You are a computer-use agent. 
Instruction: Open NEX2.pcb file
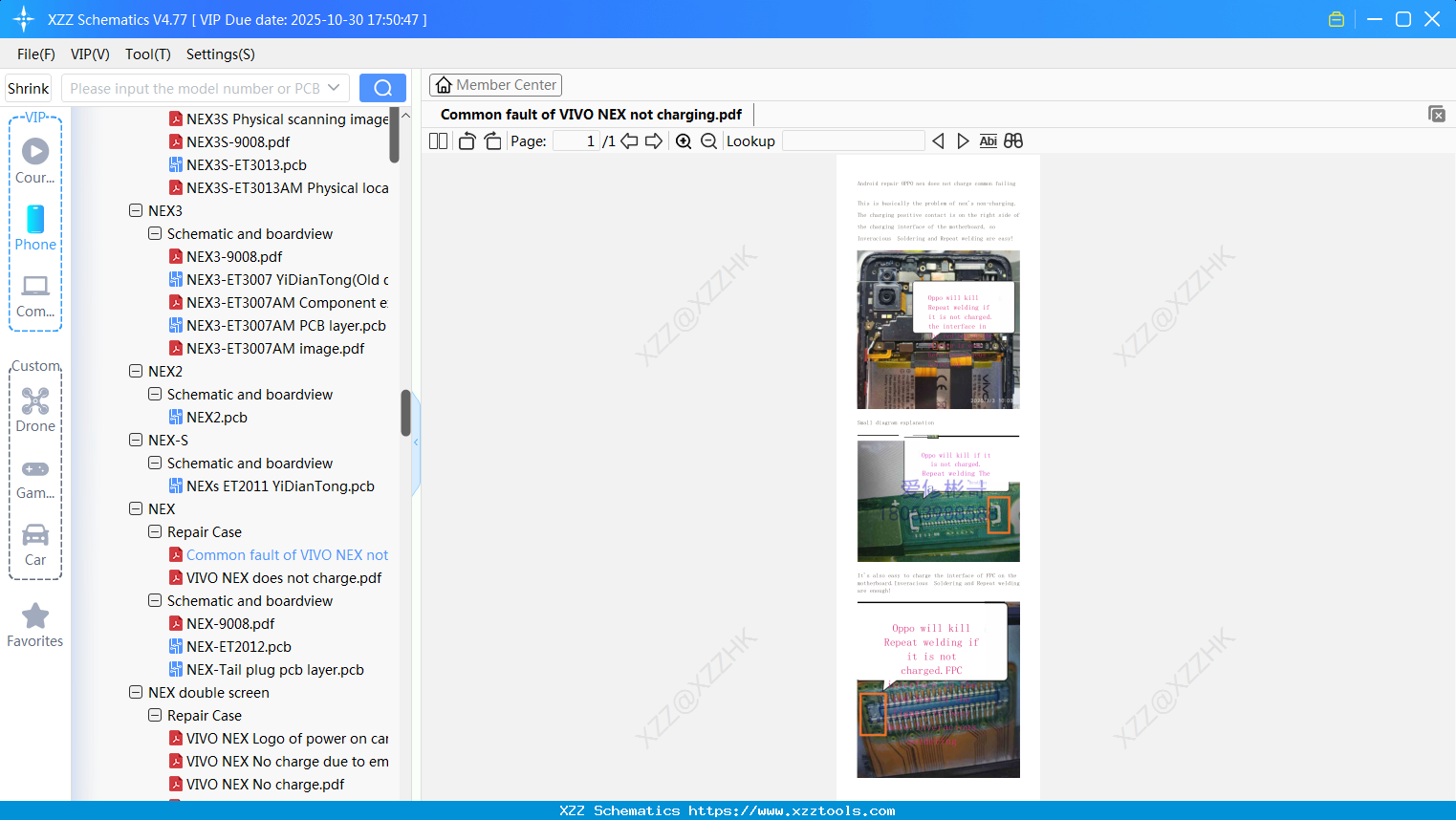click(217, 417)
